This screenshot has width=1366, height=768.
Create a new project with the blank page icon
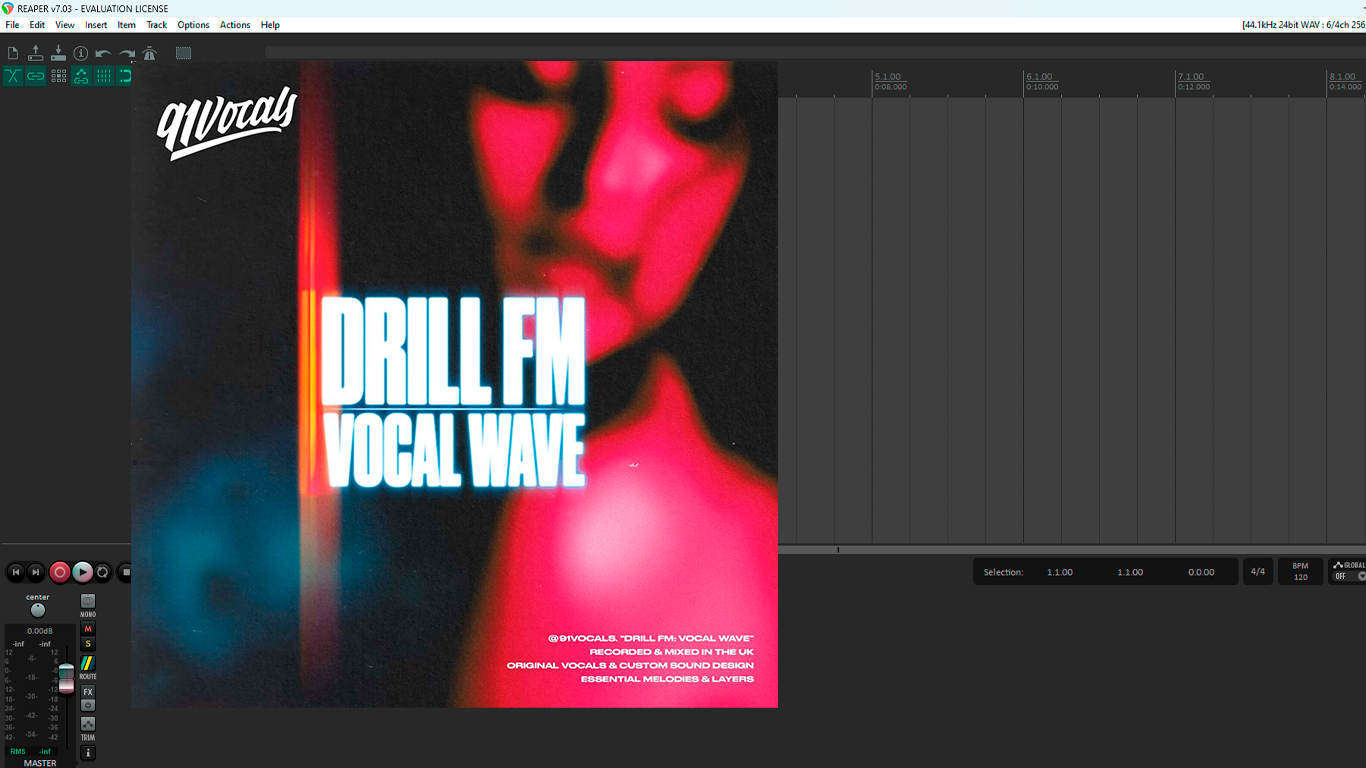[x=13, y=53]
